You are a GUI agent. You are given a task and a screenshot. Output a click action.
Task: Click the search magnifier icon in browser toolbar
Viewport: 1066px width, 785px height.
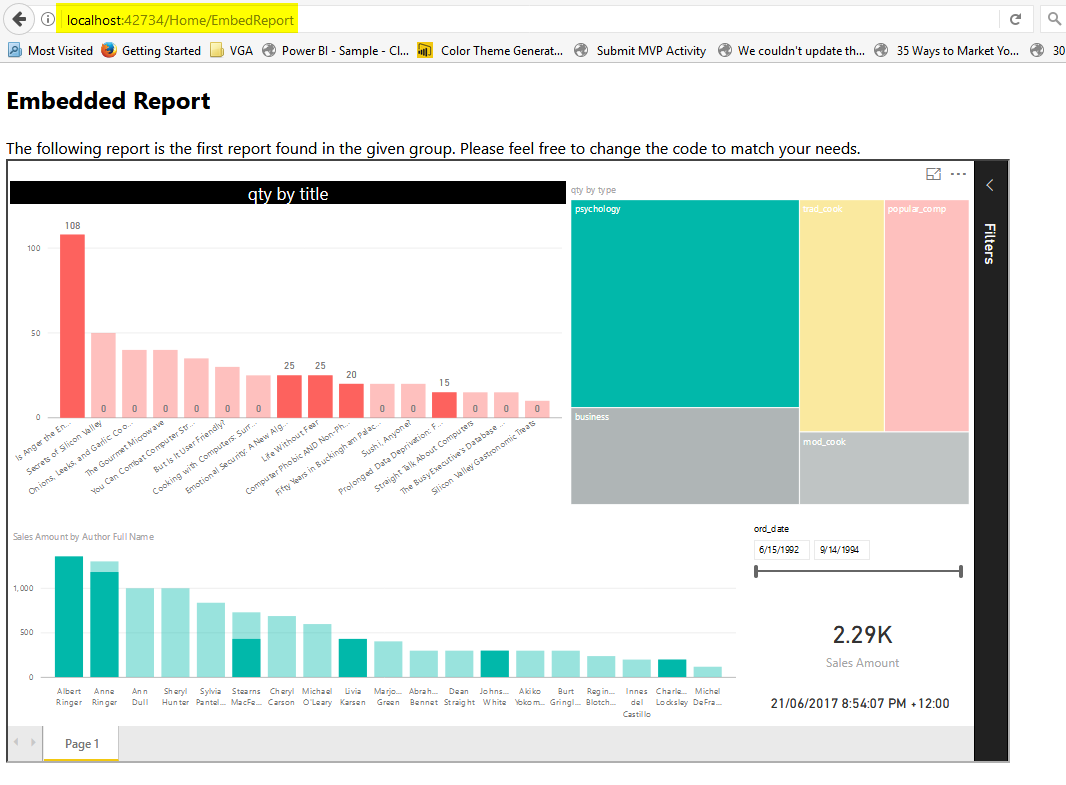pyautogui.click(x=1053, y=19)
